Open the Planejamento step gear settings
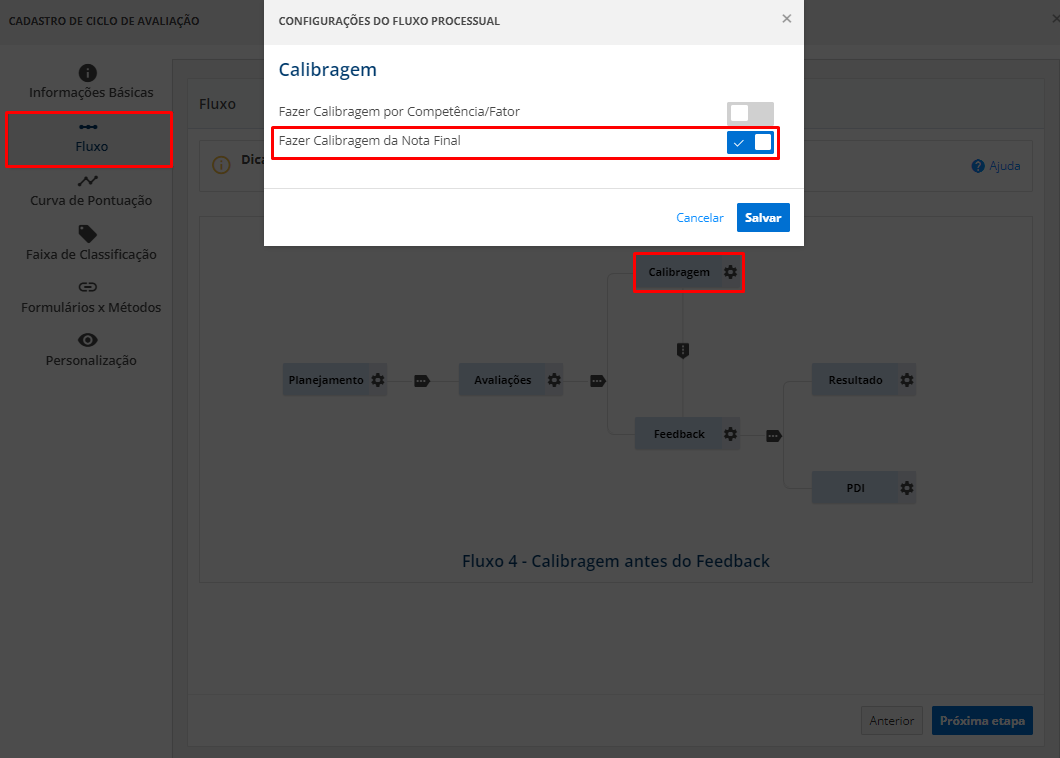The image size is (1060, 758). [377, 380]
